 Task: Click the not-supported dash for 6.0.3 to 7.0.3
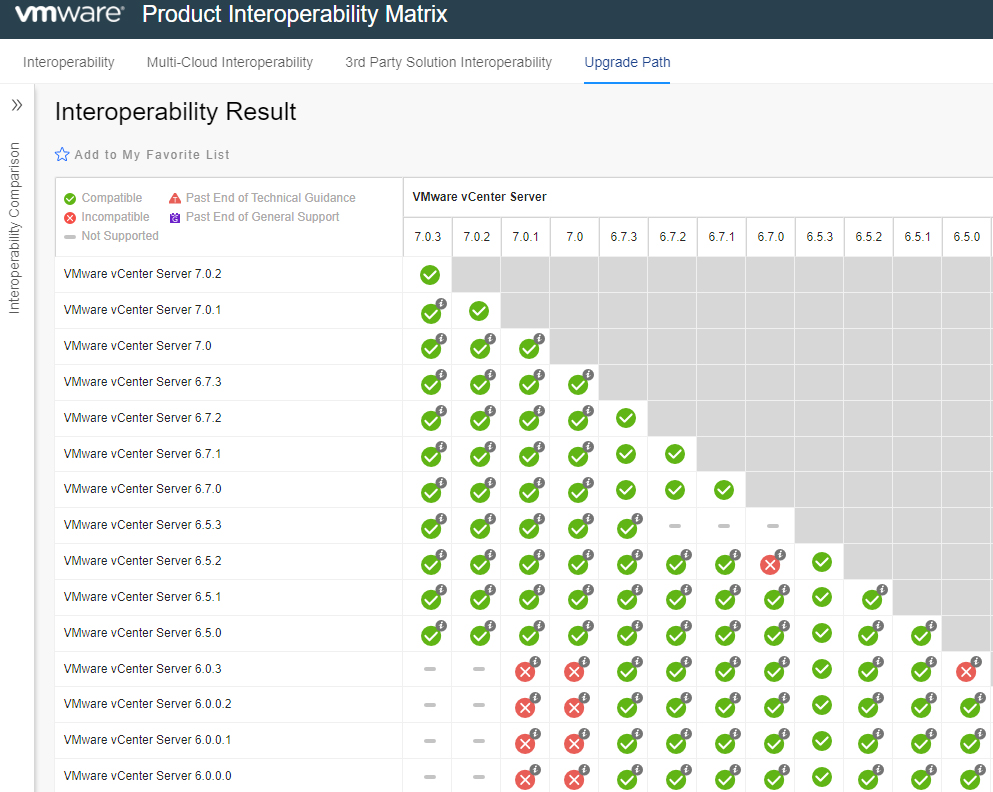429,669
